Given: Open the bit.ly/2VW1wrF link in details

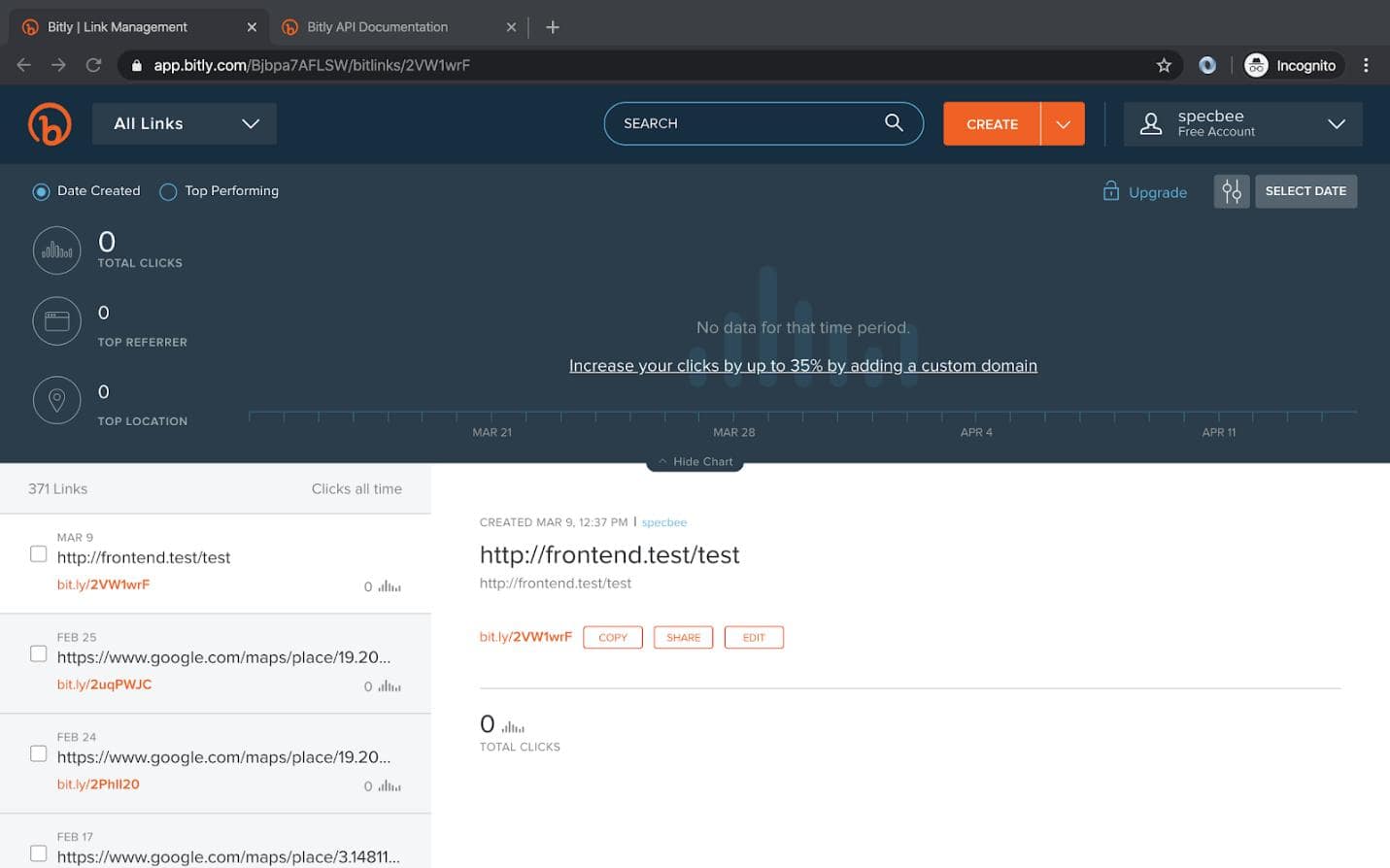Looking at the screenshot, I should tap(525, 637).
